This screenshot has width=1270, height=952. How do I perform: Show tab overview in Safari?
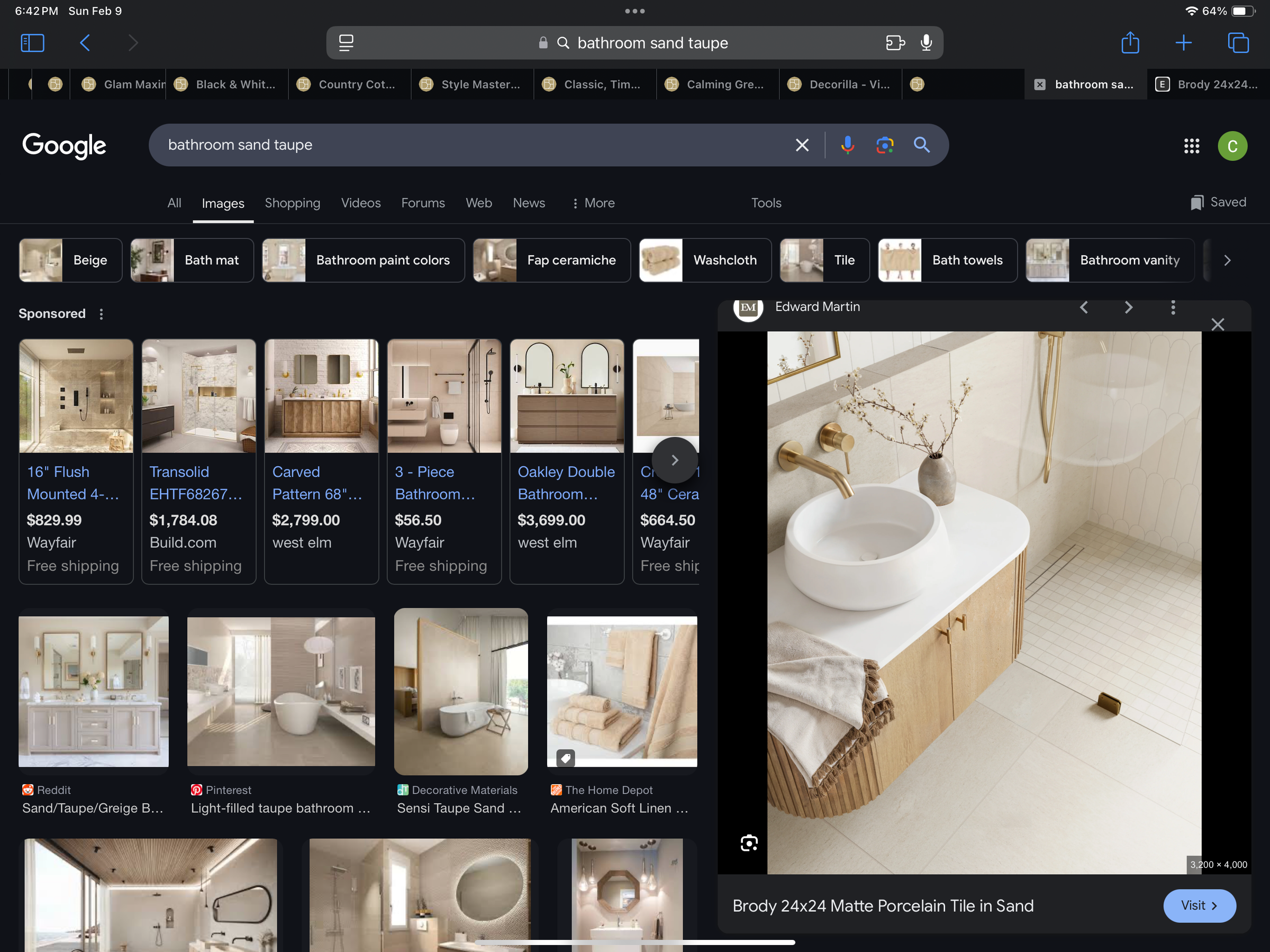[1238, 42]
